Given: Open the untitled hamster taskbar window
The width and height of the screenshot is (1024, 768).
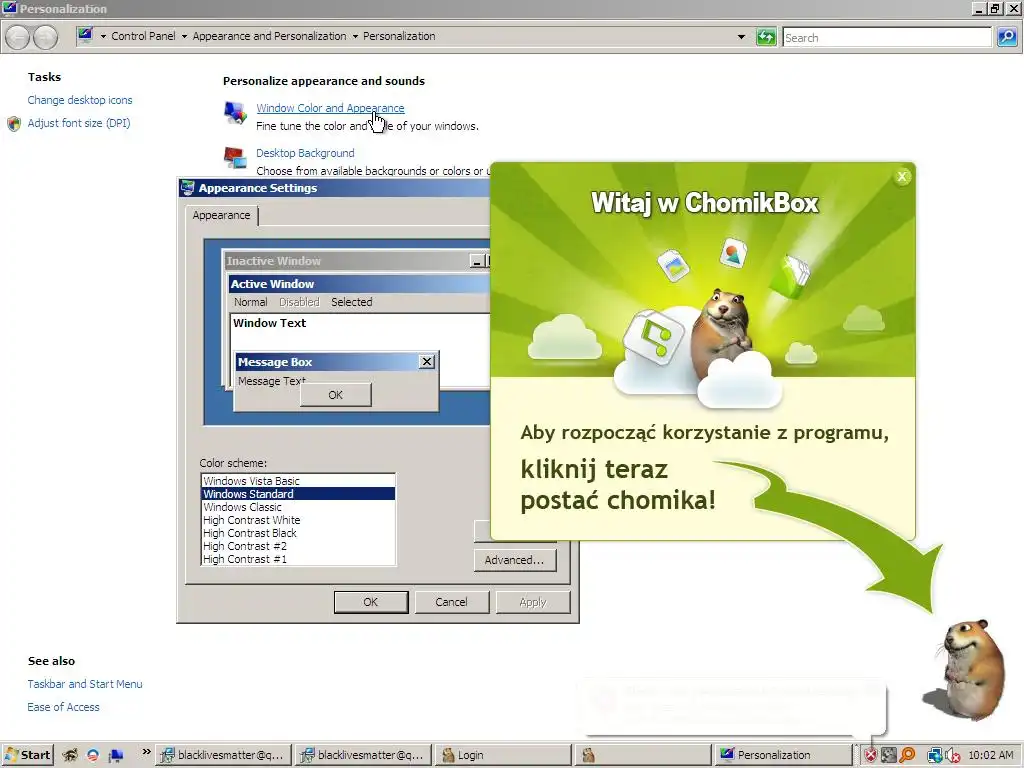Looking at the screenshot, I should (642, 755).
